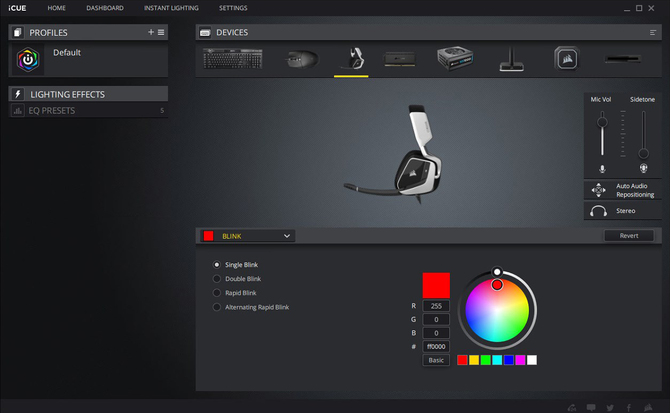
Task: Click the B value input field
Action: [436, 333]
